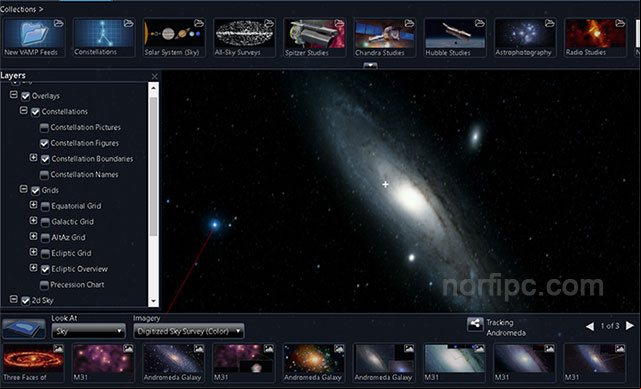Enable the Equatorial Grid checkbox
The width and height of the screenshot is (641, 389).
[x=45, y=206]
